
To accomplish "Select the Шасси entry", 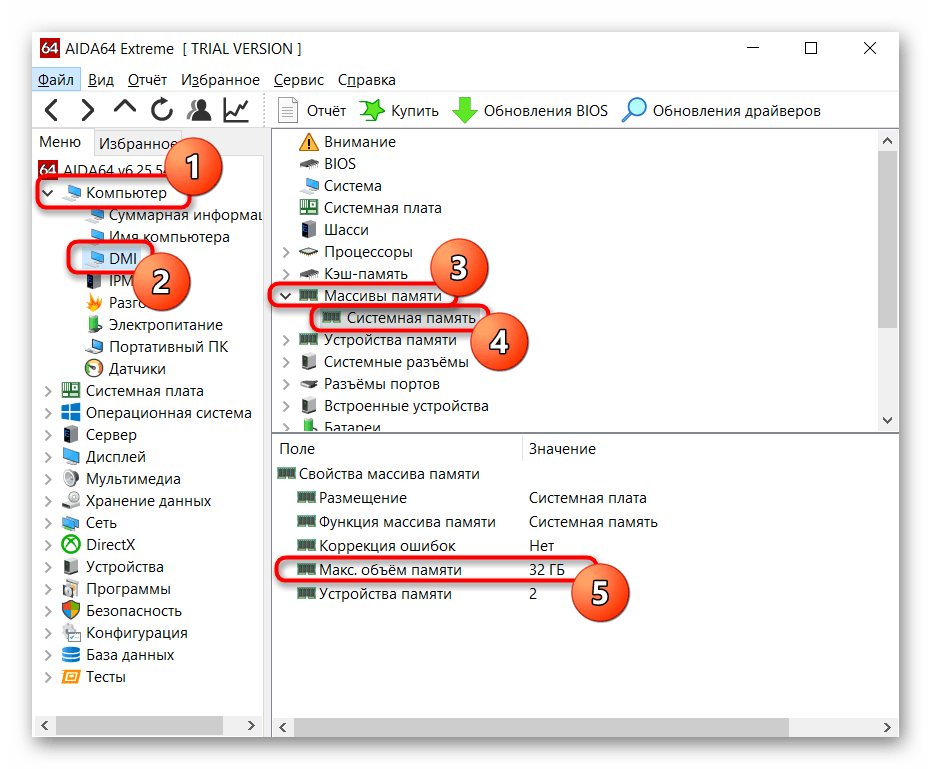I will [334, 230].
